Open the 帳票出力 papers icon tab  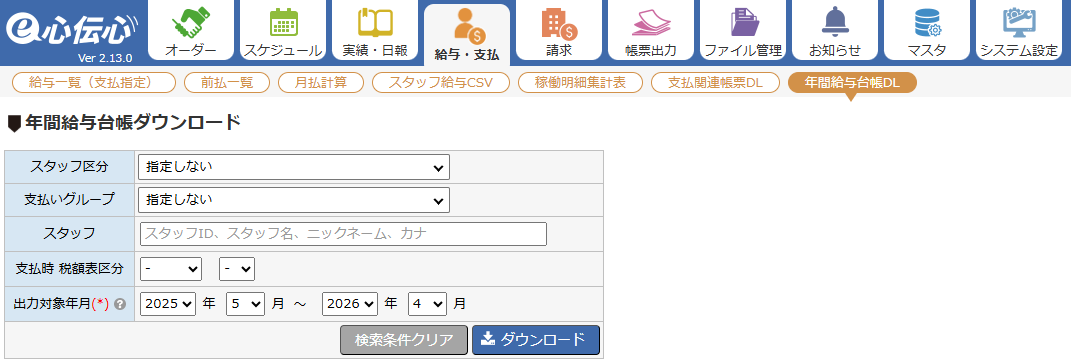tap(651, 30)
